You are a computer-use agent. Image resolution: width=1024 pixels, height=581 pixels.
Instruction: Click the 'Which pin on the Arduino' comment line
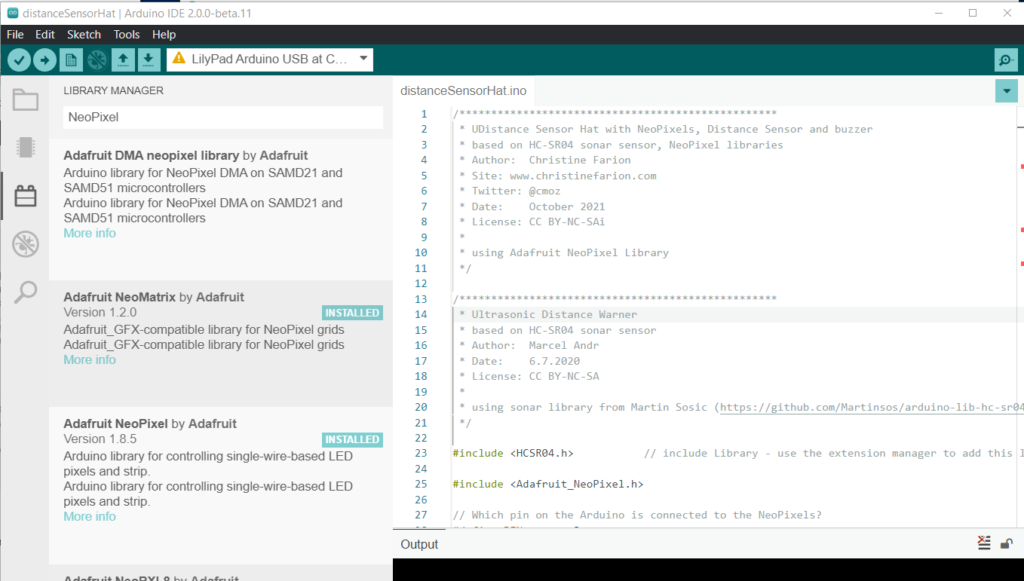click(x=637, y=515)
